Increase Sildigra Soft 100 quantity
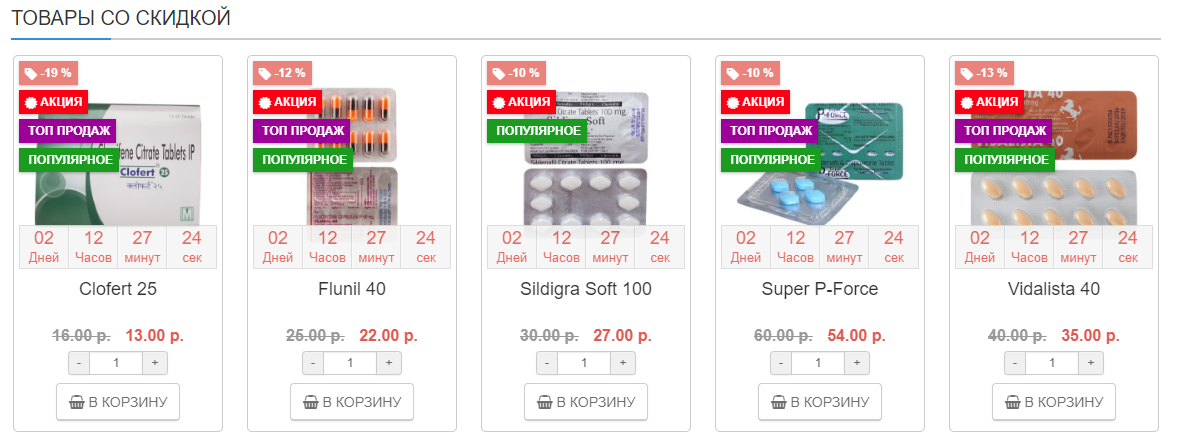The image size is (1177, 448). (x=623, y=363)
